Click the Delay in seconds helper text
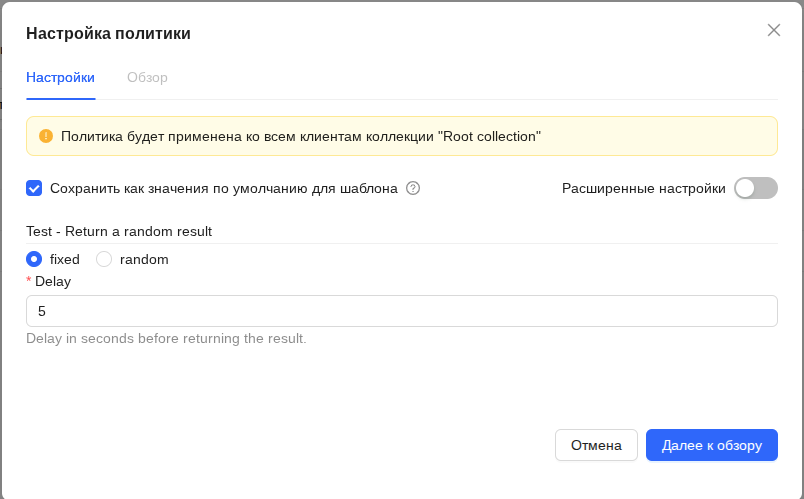 tap(166, 338)
